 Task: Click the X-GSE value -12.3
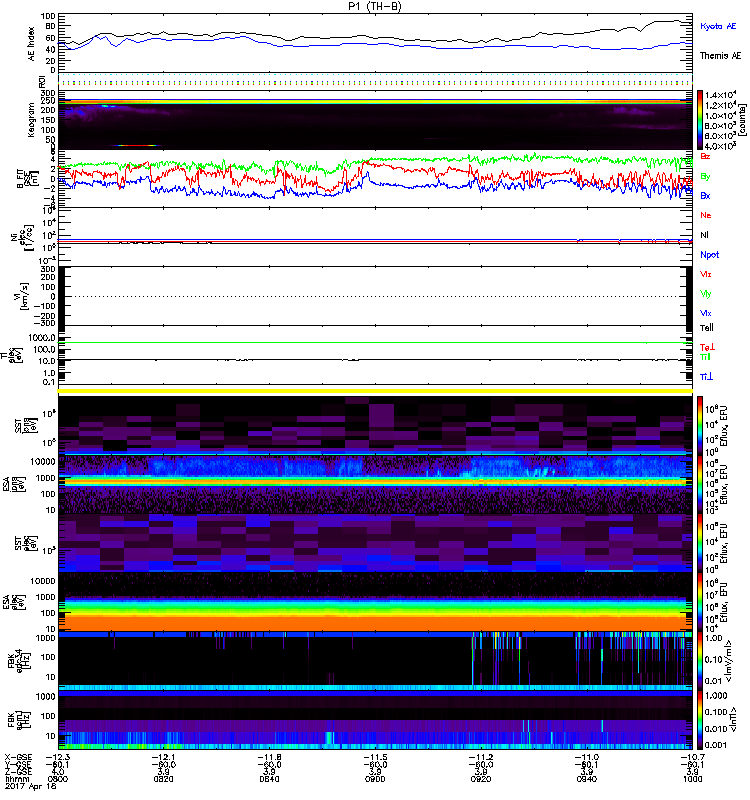pyautogui.click(x=58, y=757)
